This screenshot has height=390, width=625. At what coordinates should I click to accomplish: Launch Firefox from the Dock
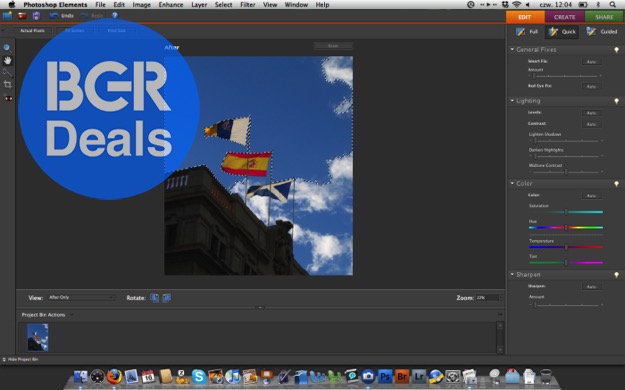(114, 376)
